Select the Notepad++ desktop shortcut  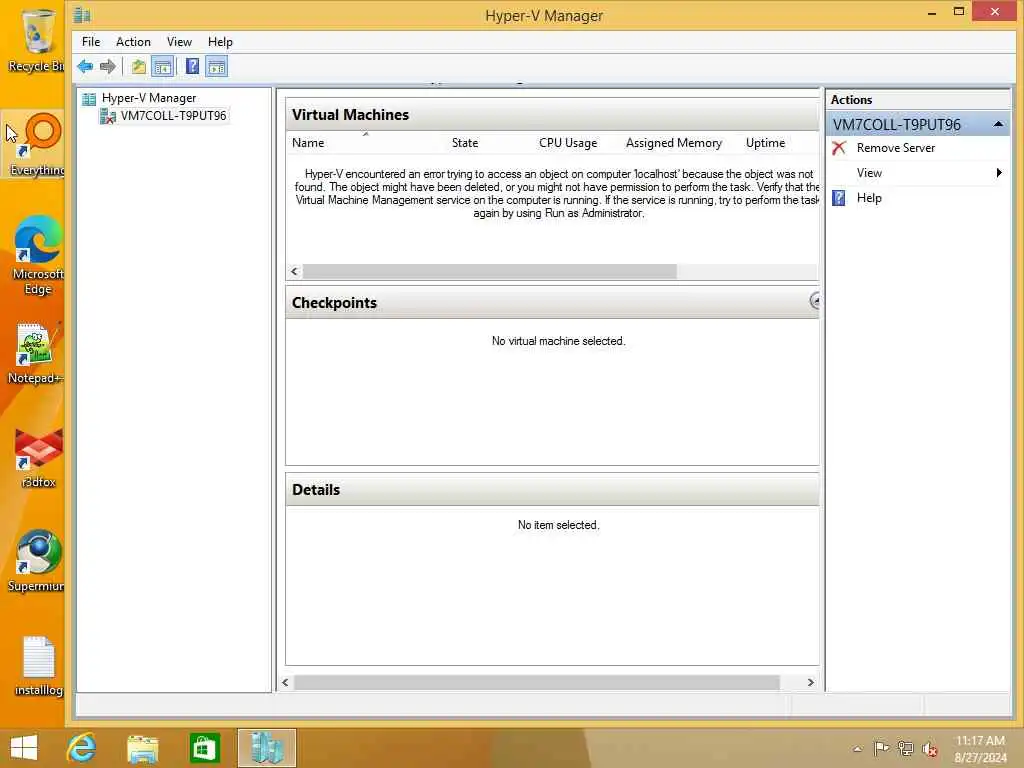click(x=36, y=353)
